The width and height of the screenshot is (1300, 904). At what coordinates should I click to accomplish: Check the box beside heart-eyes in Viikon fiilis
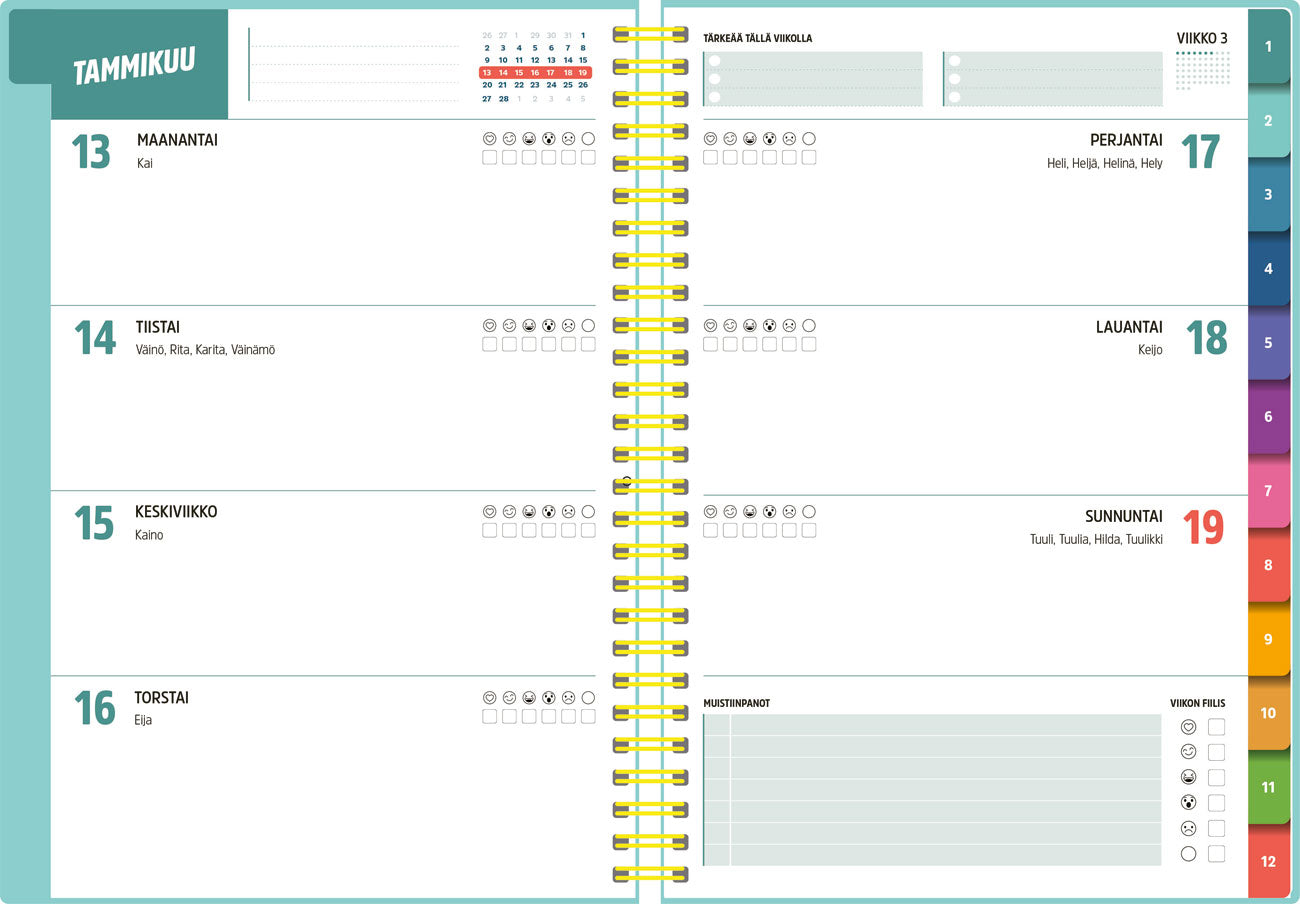(x=1216, y=727)
